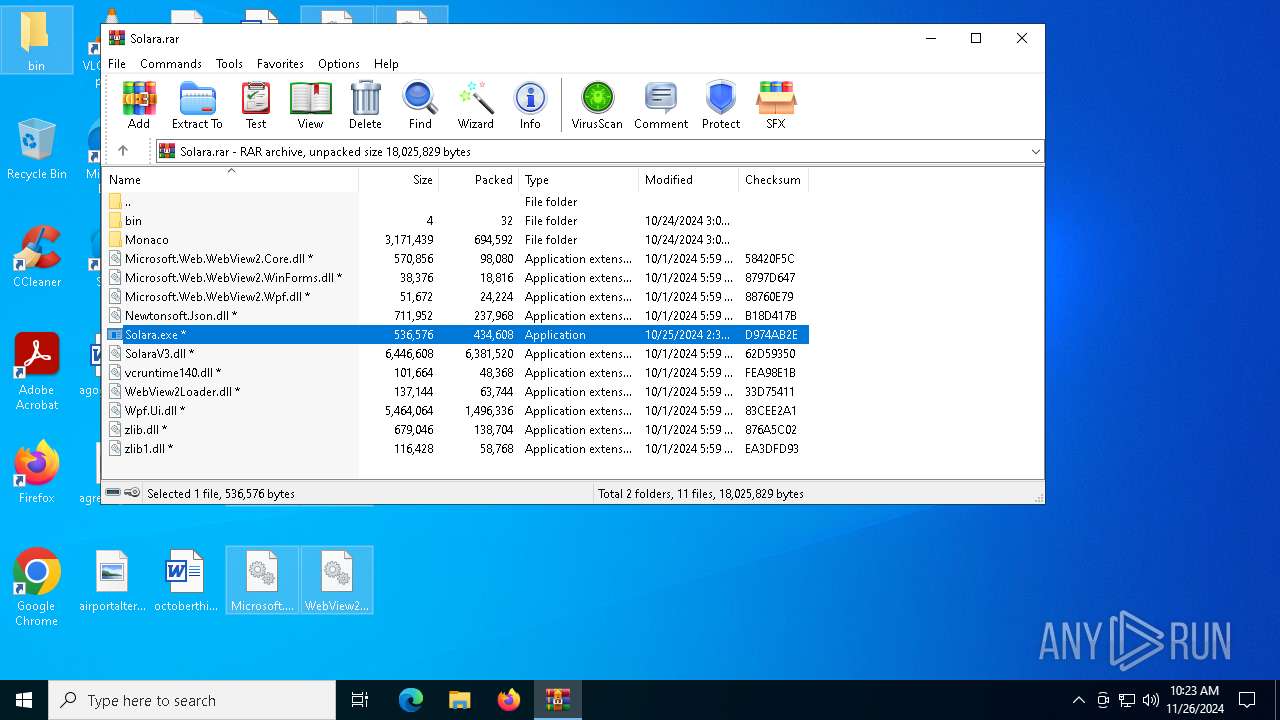The image size is (1280, 720).
Task: Click the Extract To toolbar icon
Action: click(x=197, y=106)
